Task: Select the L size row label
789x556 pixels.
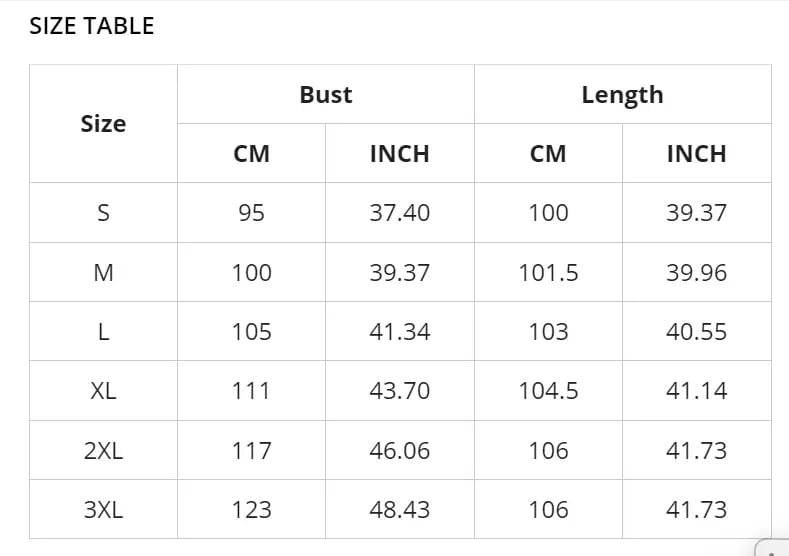Action: 103,332
